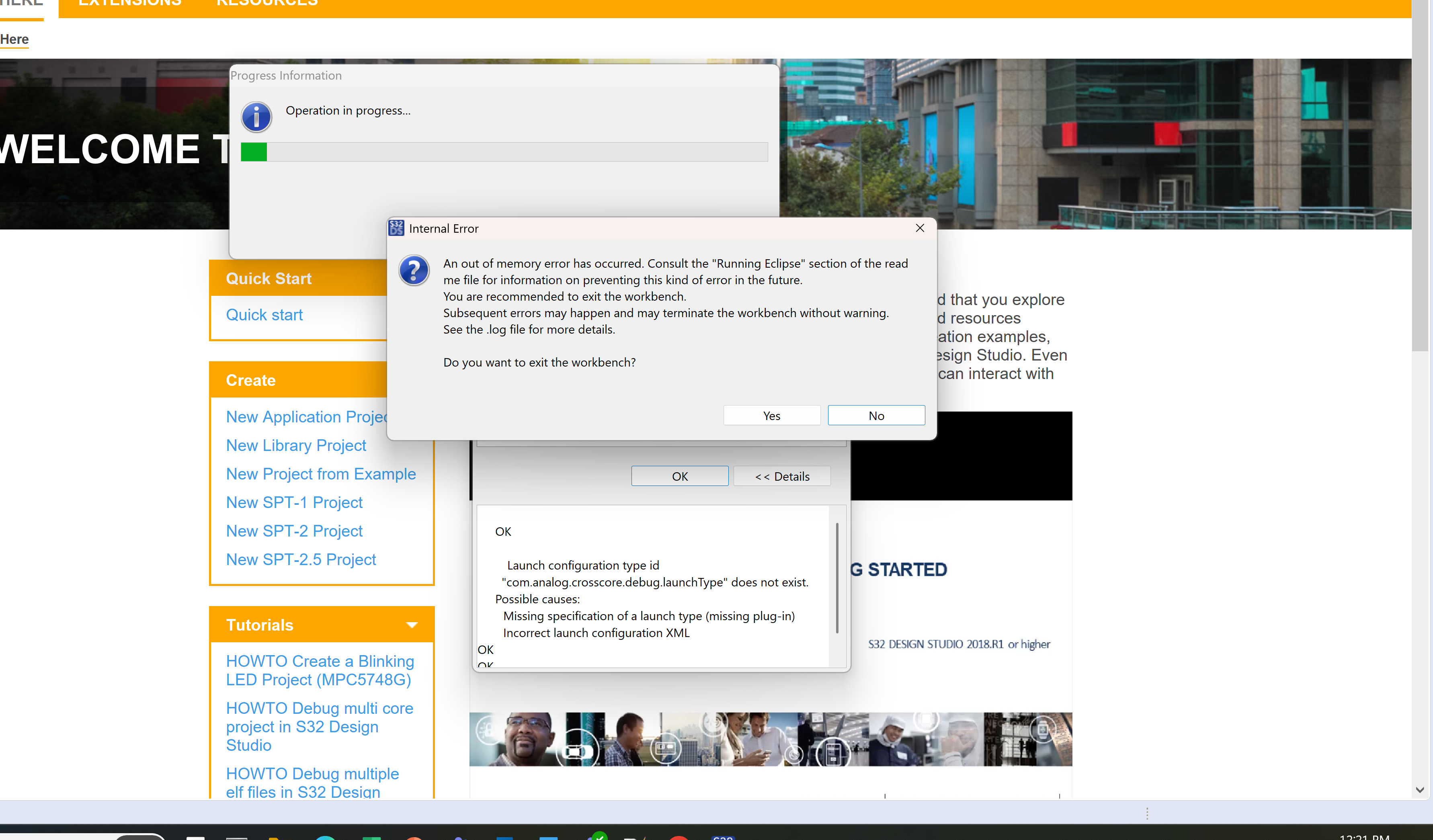This screenshot has width=1433, height=840.
Task: Click No in Internal Error dialog
Action: (x=876, y=415)
